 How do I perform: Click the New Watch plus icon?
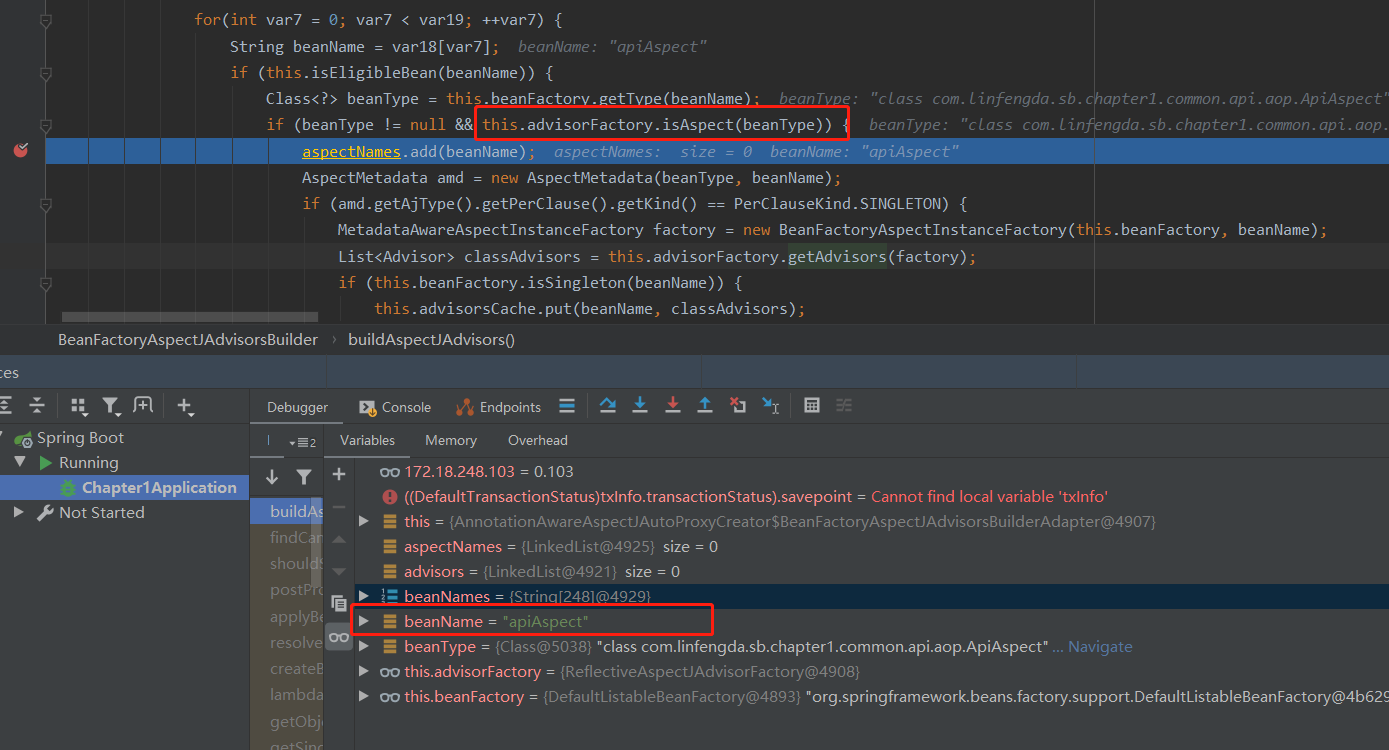tap(339, 474)
